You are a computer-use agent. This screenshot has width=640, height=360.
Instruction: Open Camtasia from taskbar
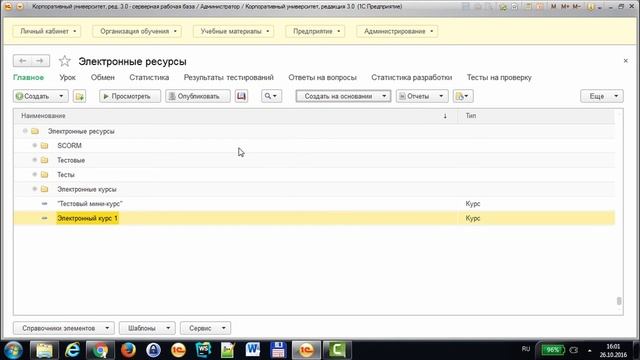coord(337,350)
